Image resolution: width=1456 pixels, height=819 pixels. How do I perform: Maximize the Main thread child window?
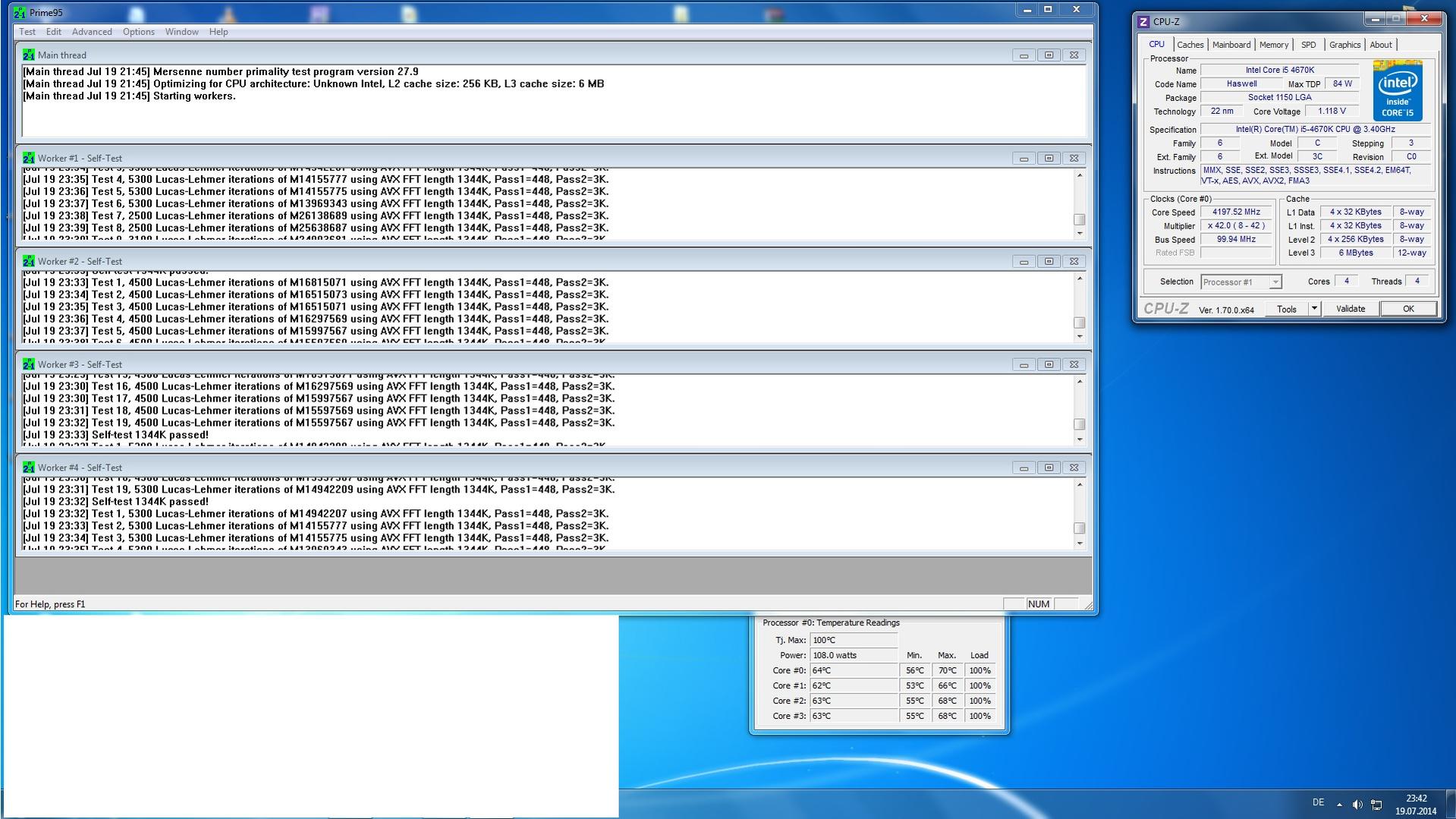point(1049,55)
